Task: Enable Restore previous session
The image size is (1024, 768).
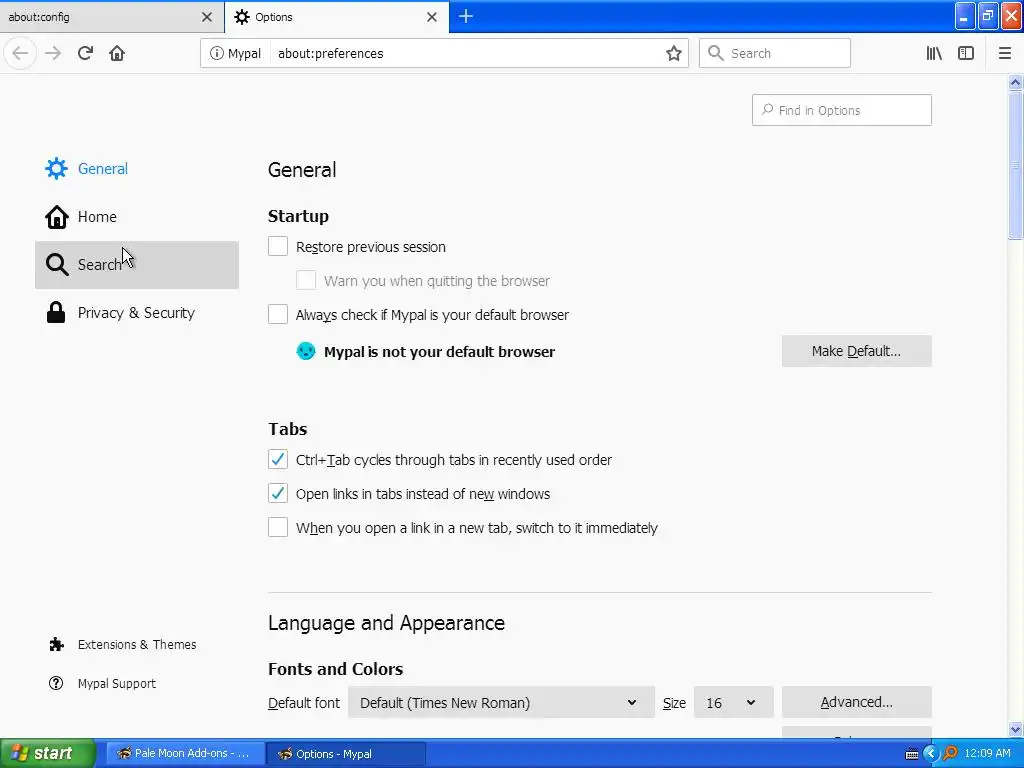Action: 278,246
